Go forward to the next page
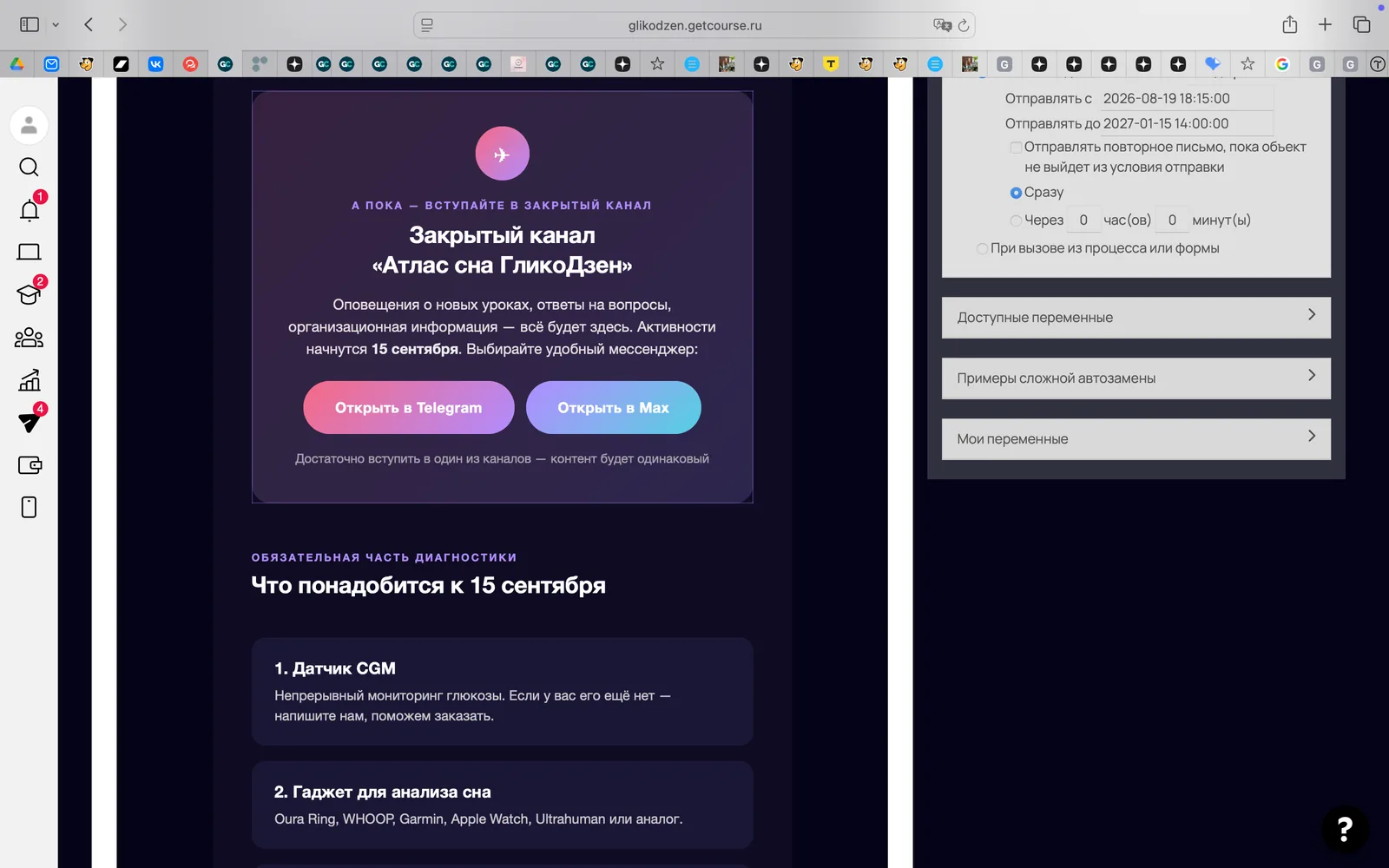Image resolution: width=1389 pixels, height=868 pixels. (122, 24)
